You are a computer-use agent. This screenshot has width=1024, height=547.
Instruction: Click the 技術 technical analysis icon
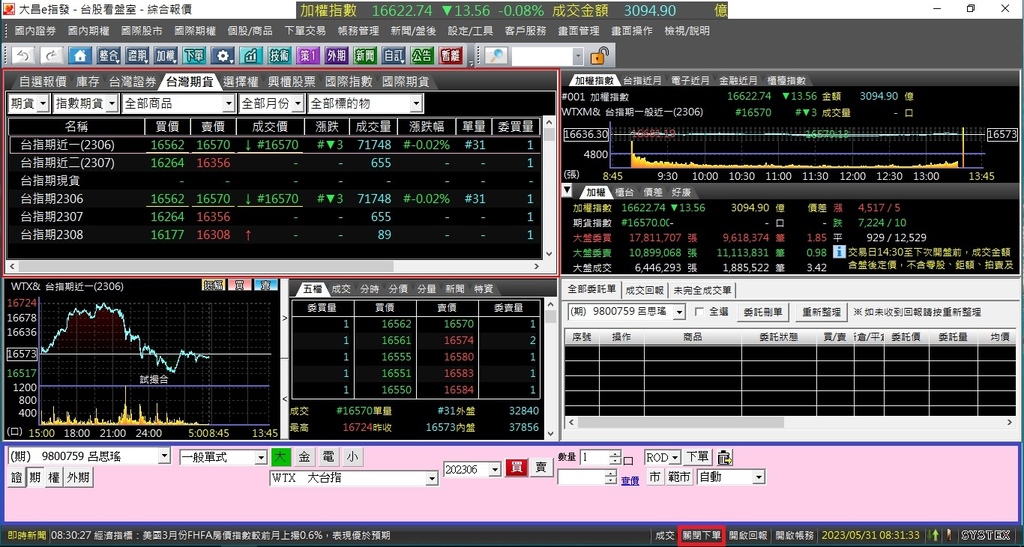pyautogui.click(x=280, y=55)
